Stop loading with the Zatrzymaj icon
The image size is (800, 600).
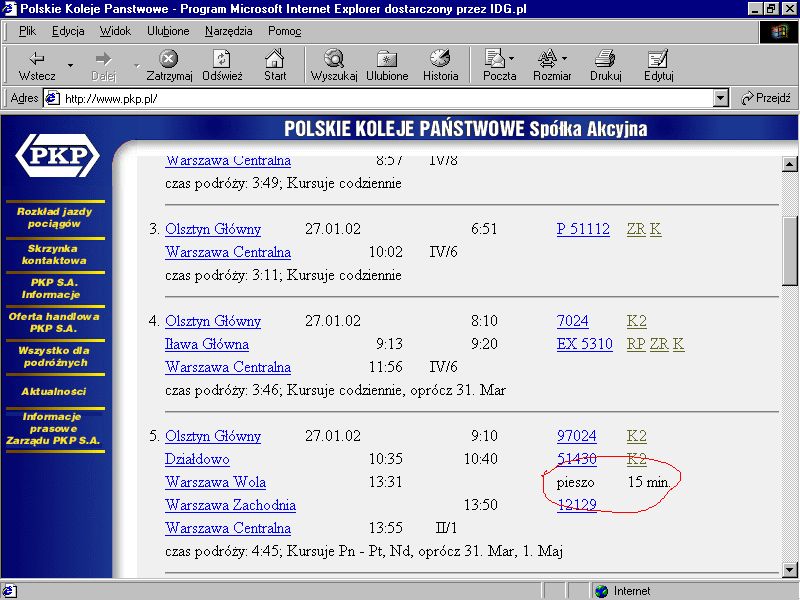tap(168, 59)
